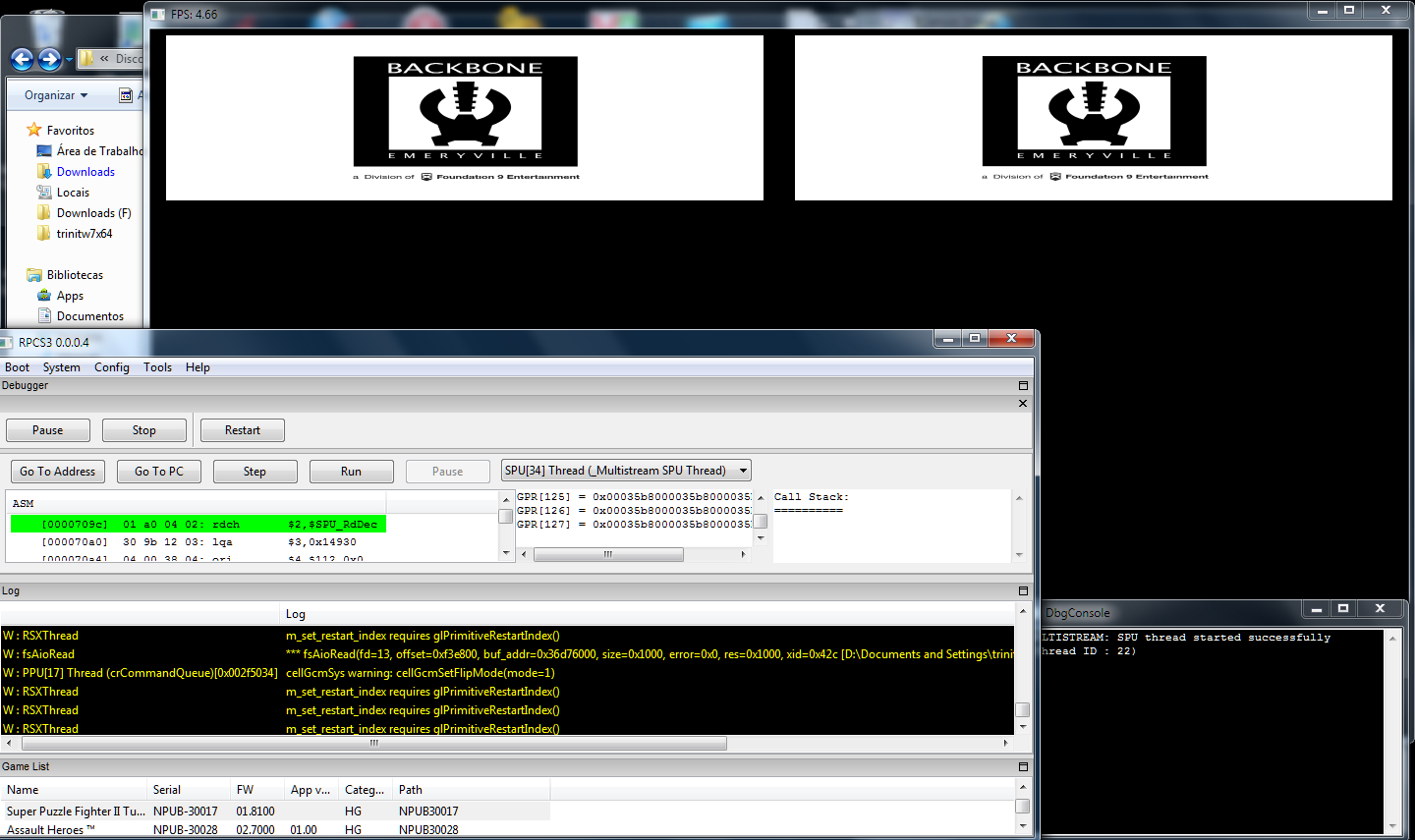Open Explorer's recent locations dropdown arrow

(x=69, y=60)
